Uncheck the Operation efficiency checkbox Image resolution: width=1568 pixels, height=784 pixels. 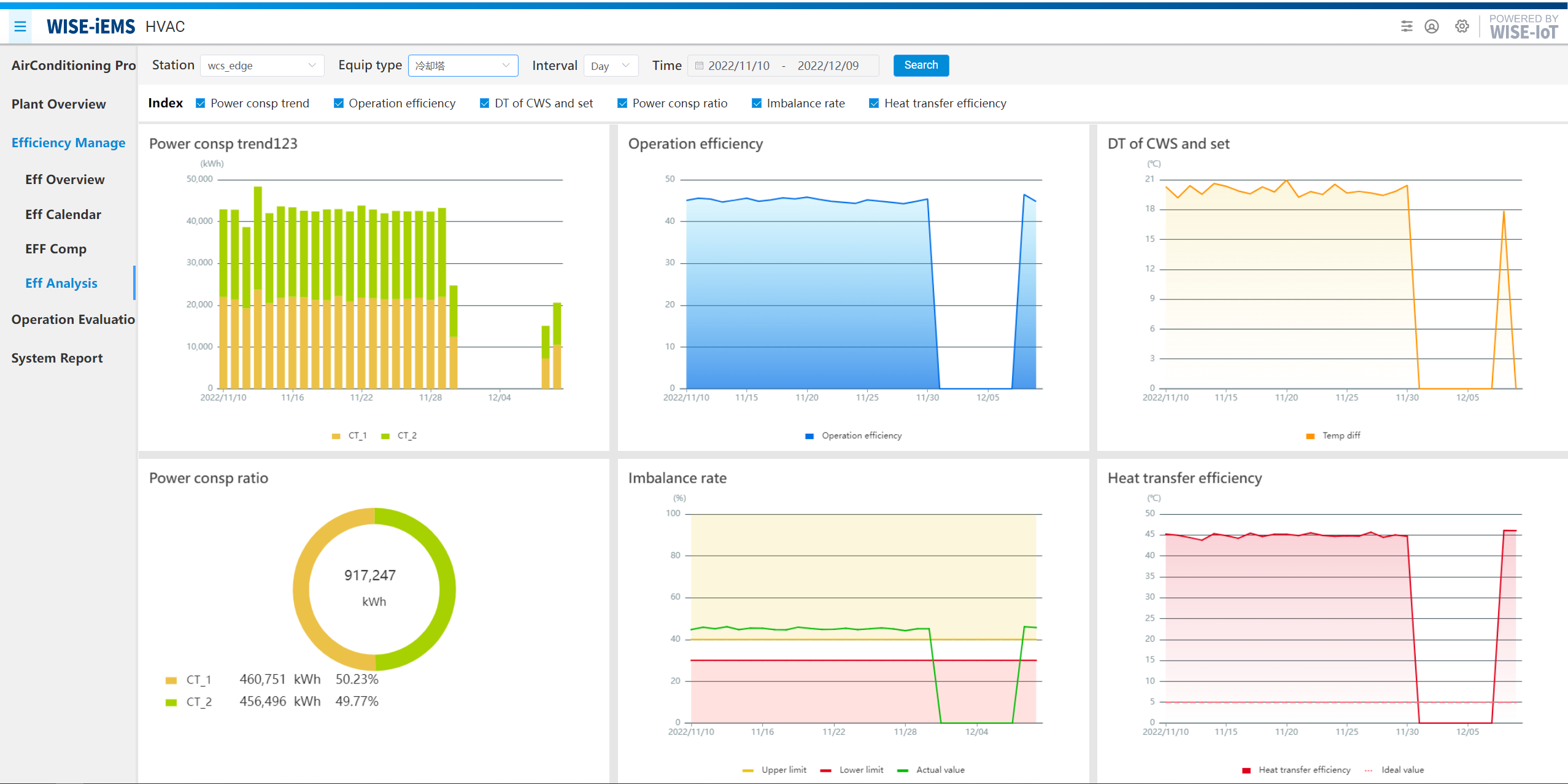pyautogui.click(x=338, y=103)
